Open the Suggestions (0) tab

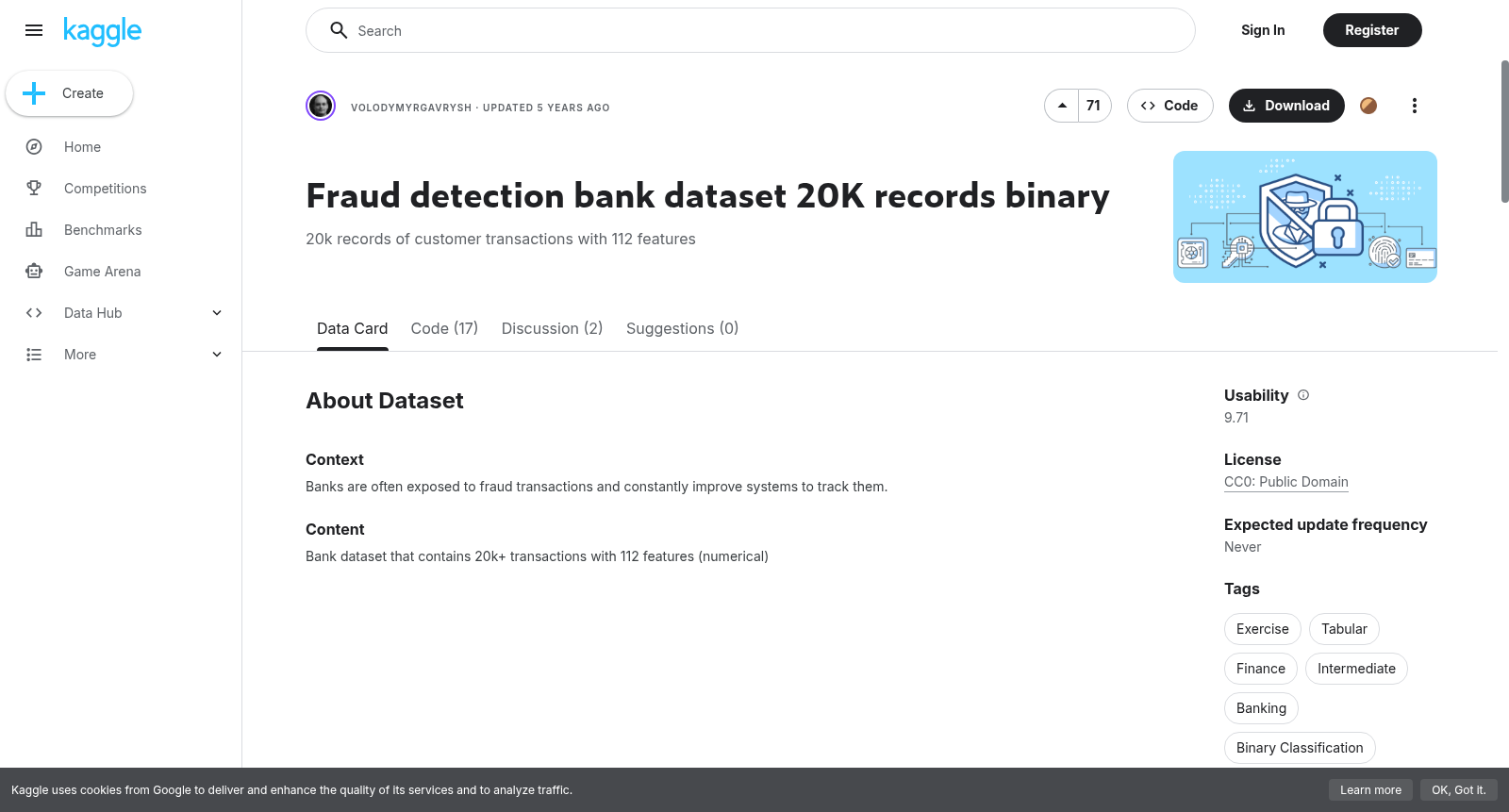(682, 328)
